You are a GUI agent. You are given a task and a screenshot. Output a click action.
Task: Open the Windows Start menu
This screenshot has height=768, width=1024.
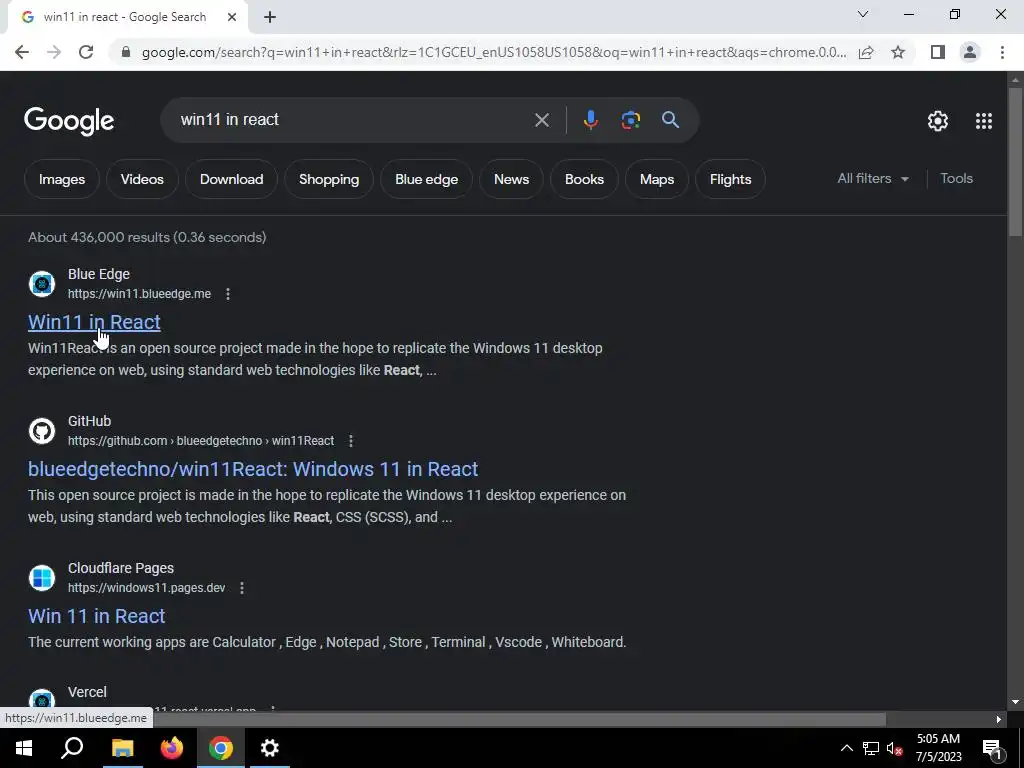24,748
